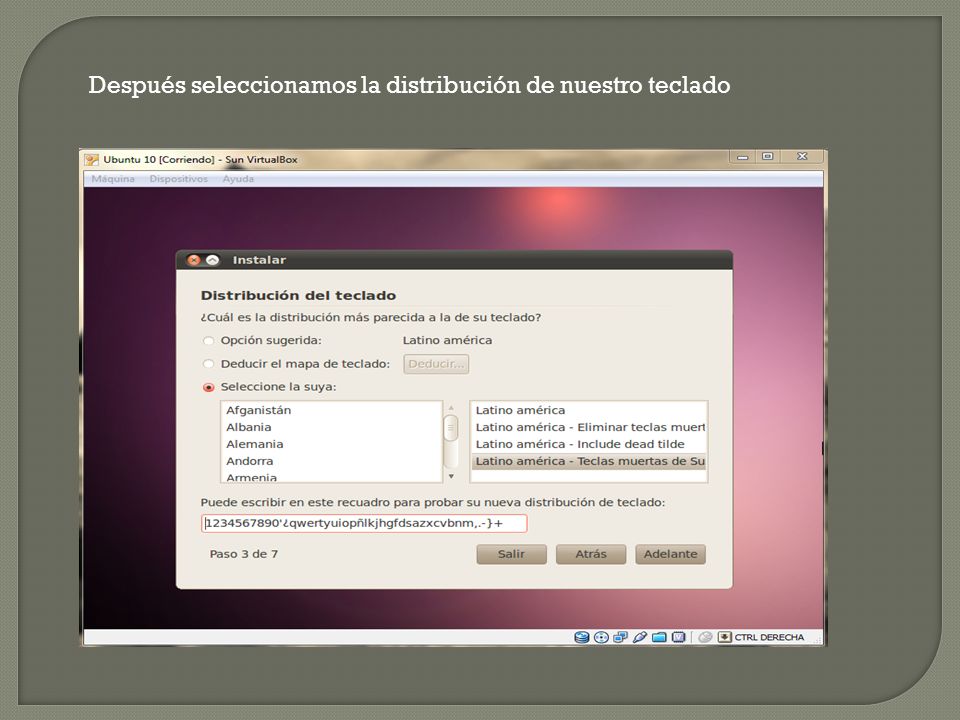Go back with the Atrás button
The height and width of the screenshot is (720, 960).
pos(591,554)
